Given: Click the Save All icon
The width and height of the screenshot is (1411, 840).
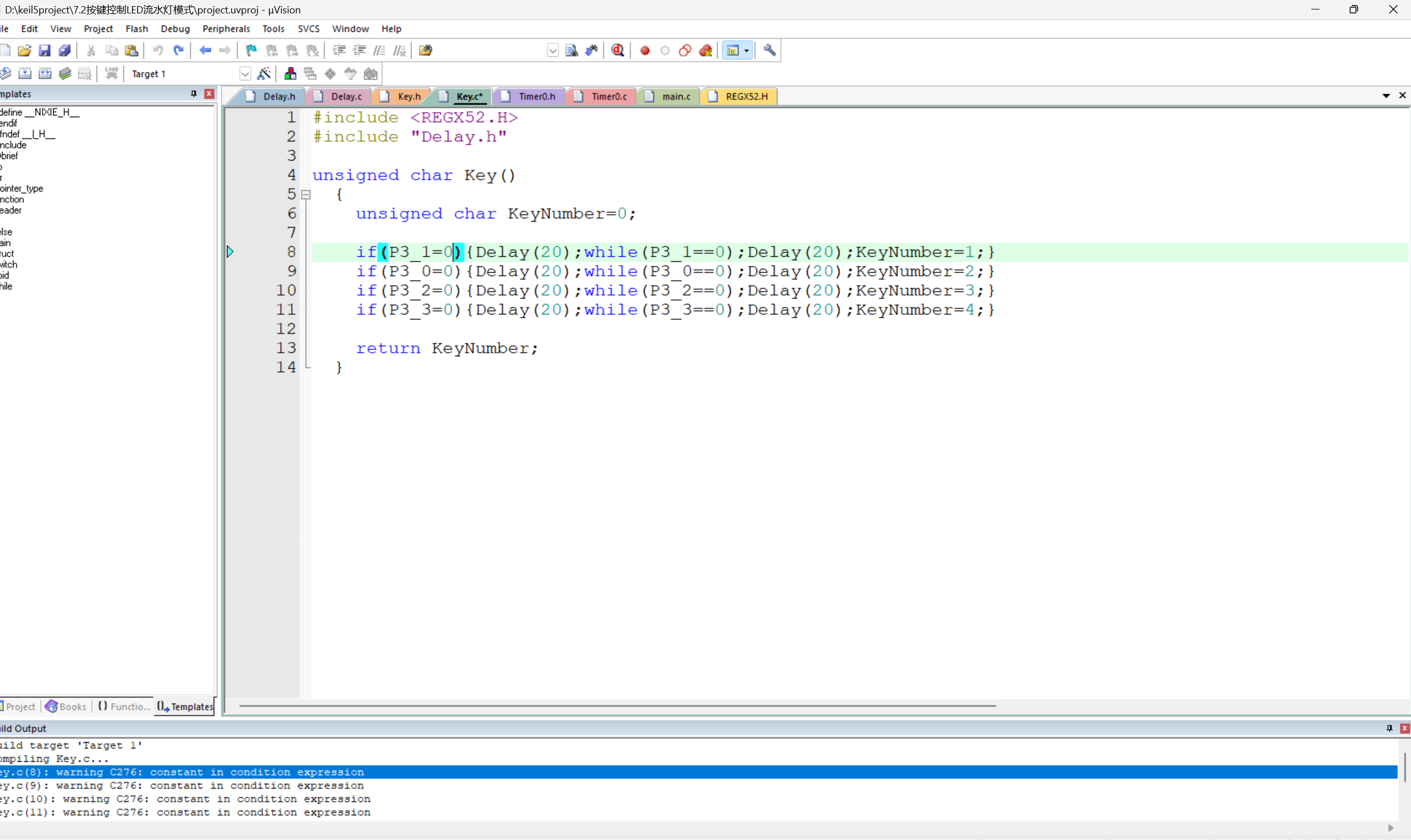Looking at the screenshot, I should tap(65, 50).
